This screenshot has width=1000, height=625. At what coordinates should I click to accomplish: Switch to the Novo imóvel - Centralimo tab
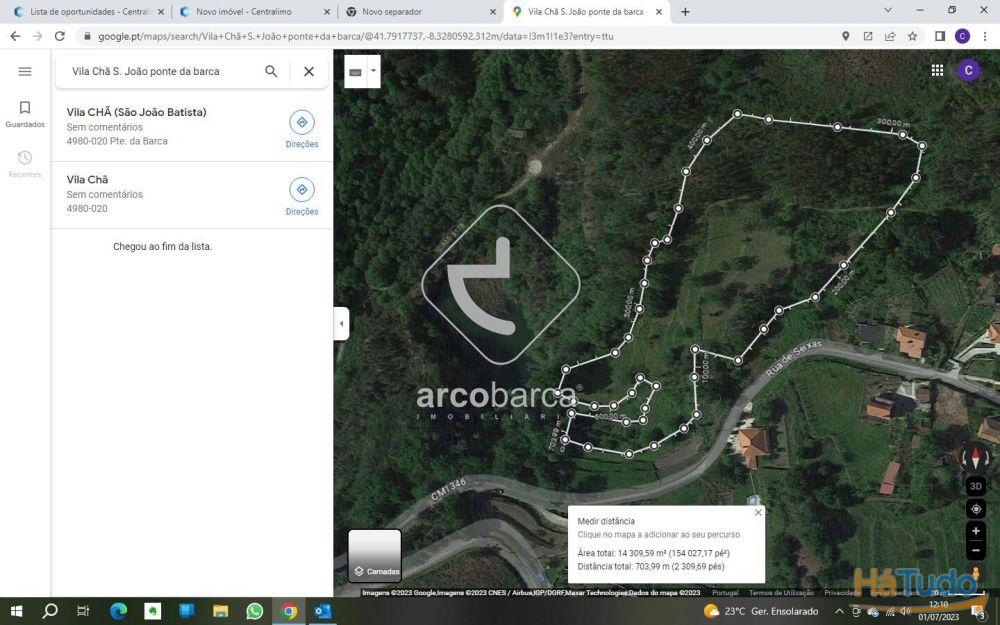(x=245, y=11)
